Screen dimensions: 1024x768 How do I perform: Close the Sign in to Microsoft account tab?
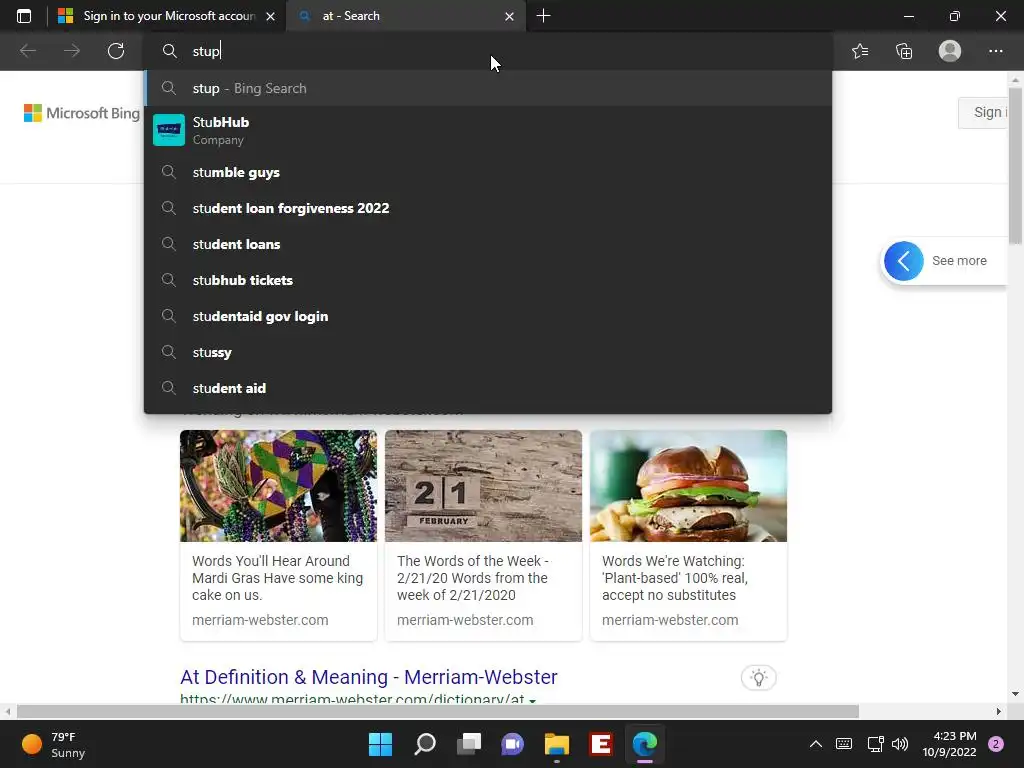270,16
